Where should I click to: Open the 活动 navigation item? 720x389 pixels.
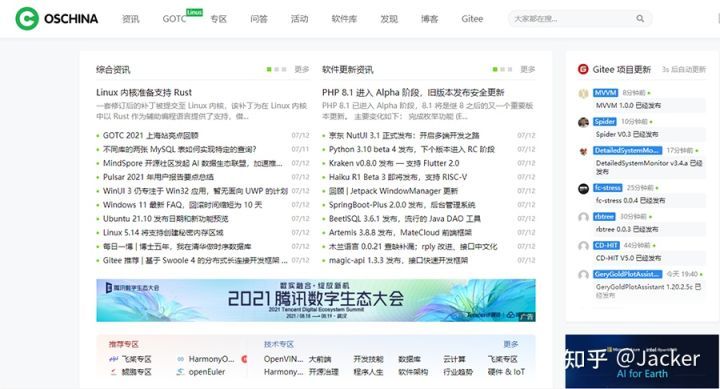coord(299,19)
